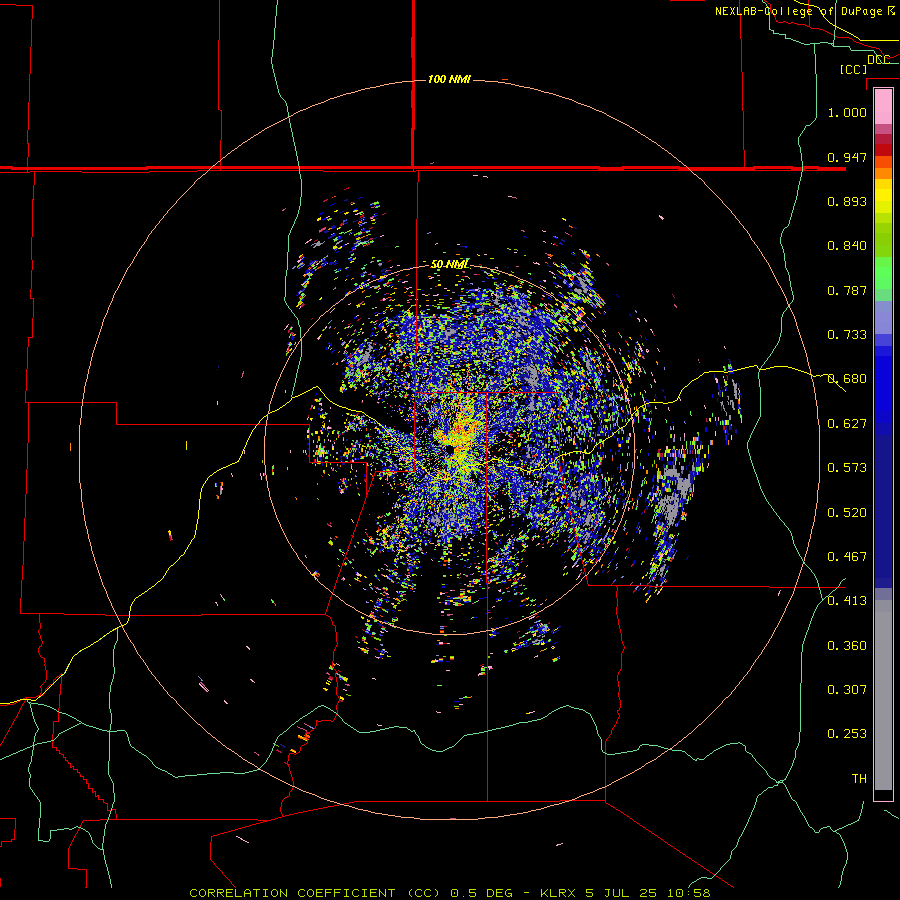The height and width of the screenshot is (900, 900).
Task: Select the 0.787 scale value
Action: pyautogui.click(x=847, y=290)
